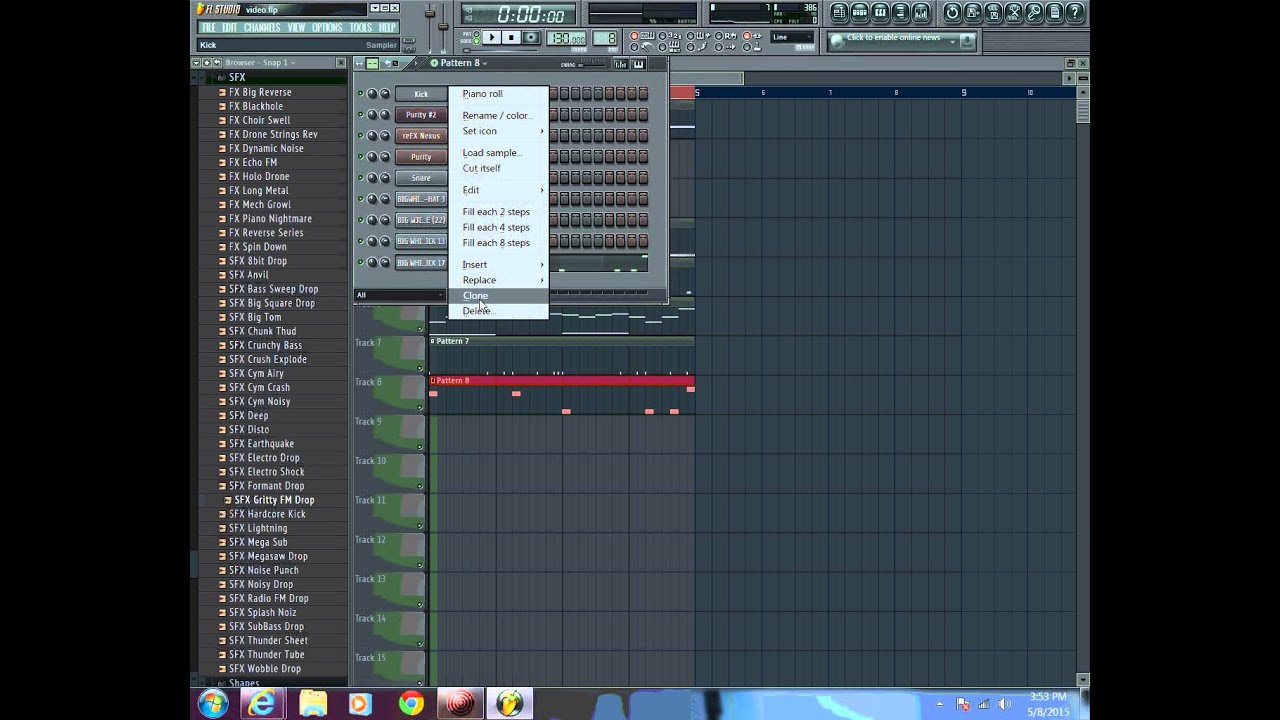Open Google Chrome from the taskbar
The width and height of the screenshot is (1280, 720).
410,703
